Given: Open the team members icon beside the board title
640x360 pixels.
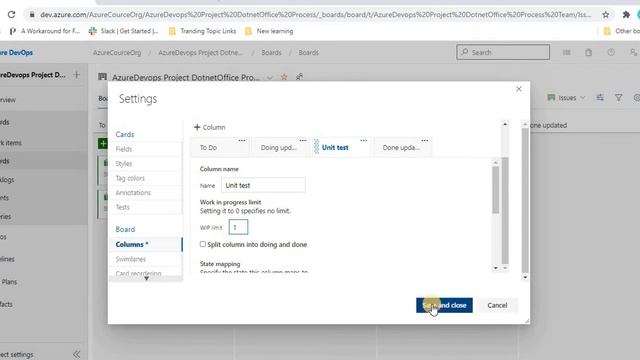Looking at the screenshot, I should pyautogui.click(x=299, y=76).
